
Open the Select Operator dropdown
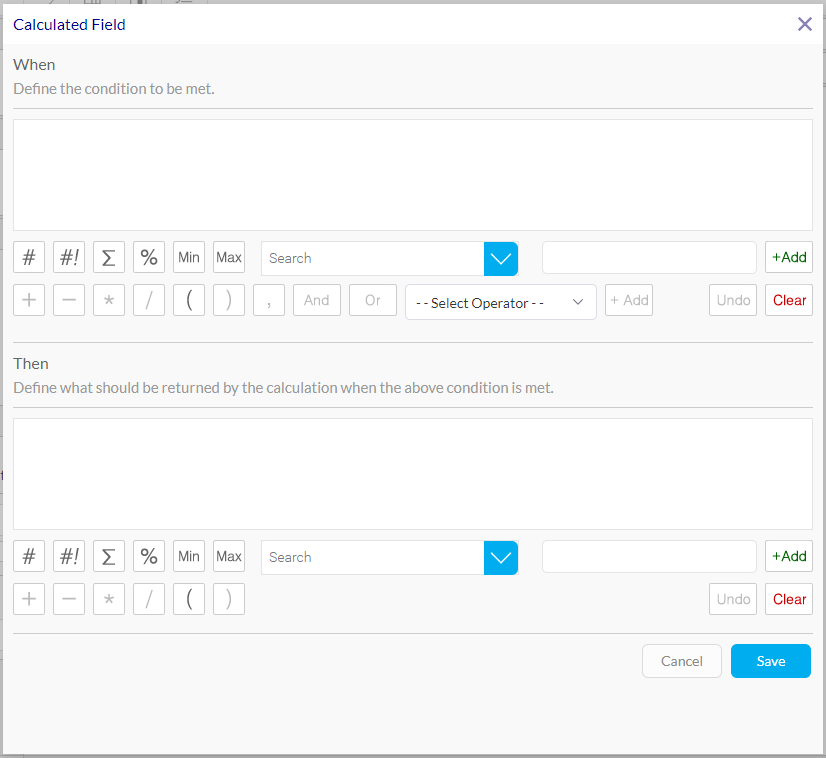500,301
